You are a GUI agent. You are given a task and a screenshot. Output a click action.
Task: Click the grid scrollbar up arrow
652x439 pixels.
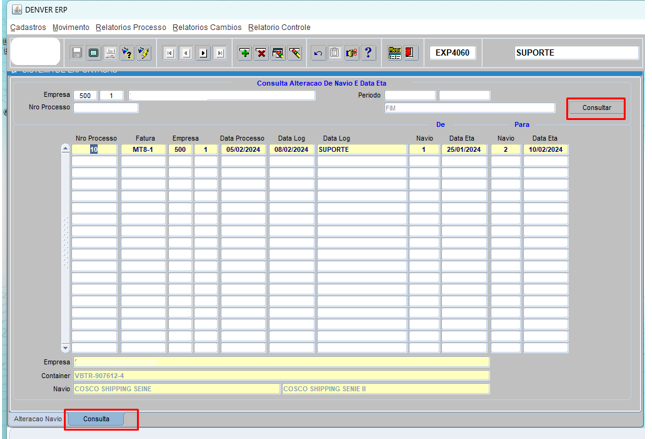point(65,149)
